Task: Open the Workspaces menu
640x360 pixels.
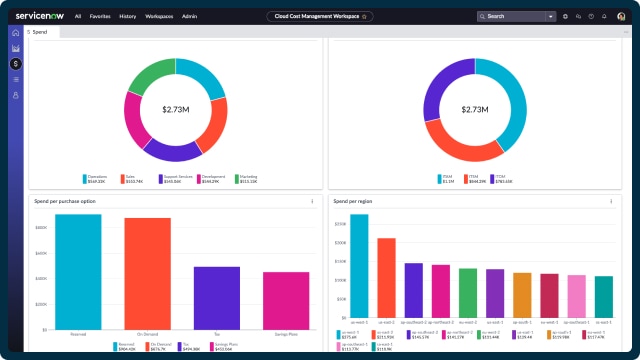Action: (159, 16)
